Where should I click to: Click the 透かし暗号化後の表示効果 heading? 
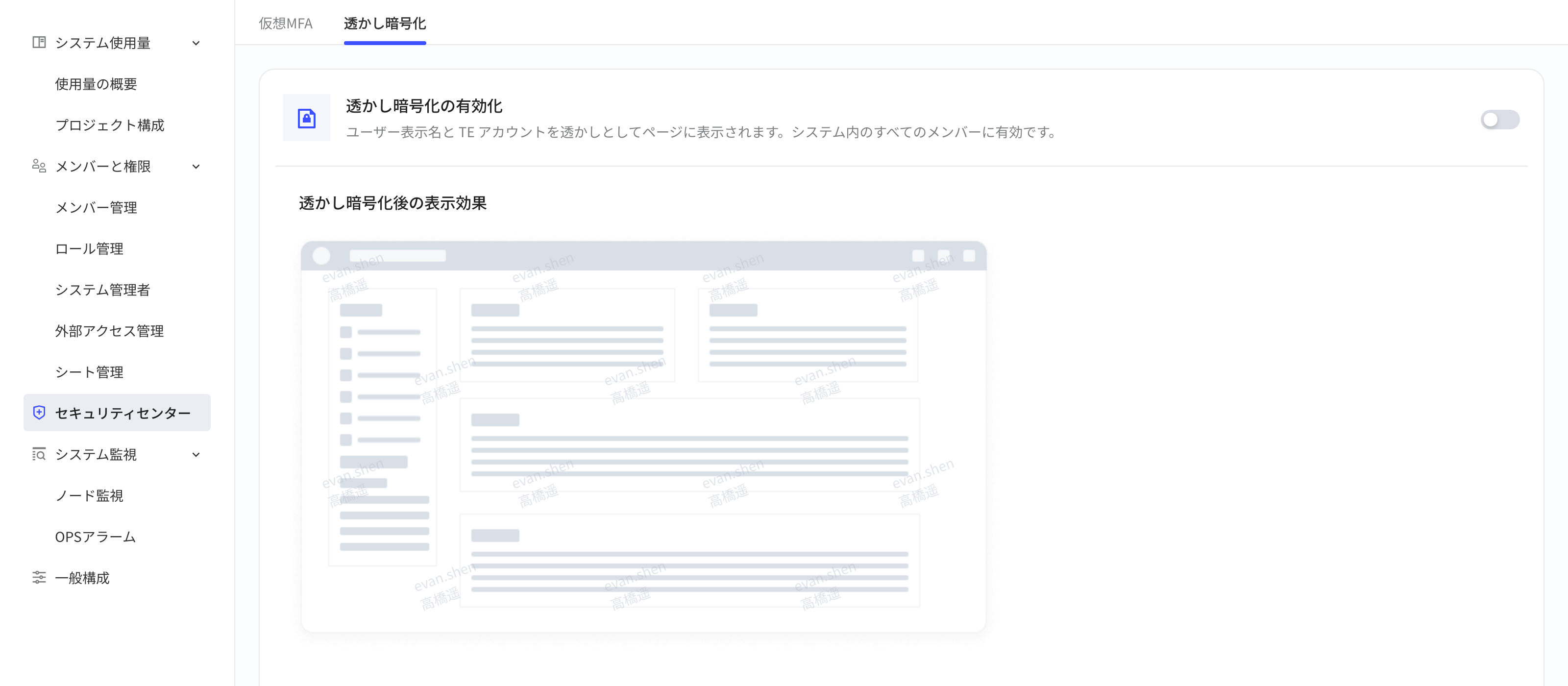pyautogui.click(x=392, y=203)
